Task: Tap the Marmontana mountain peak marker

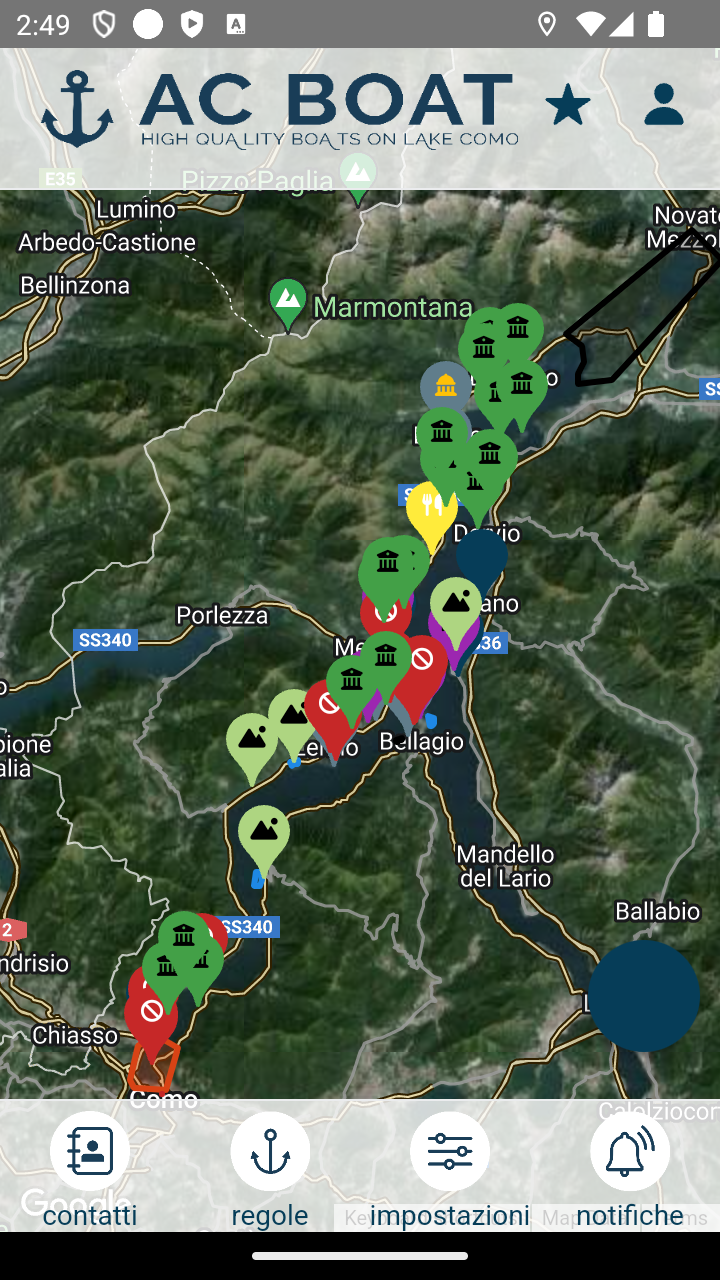Action: [288, 300]
